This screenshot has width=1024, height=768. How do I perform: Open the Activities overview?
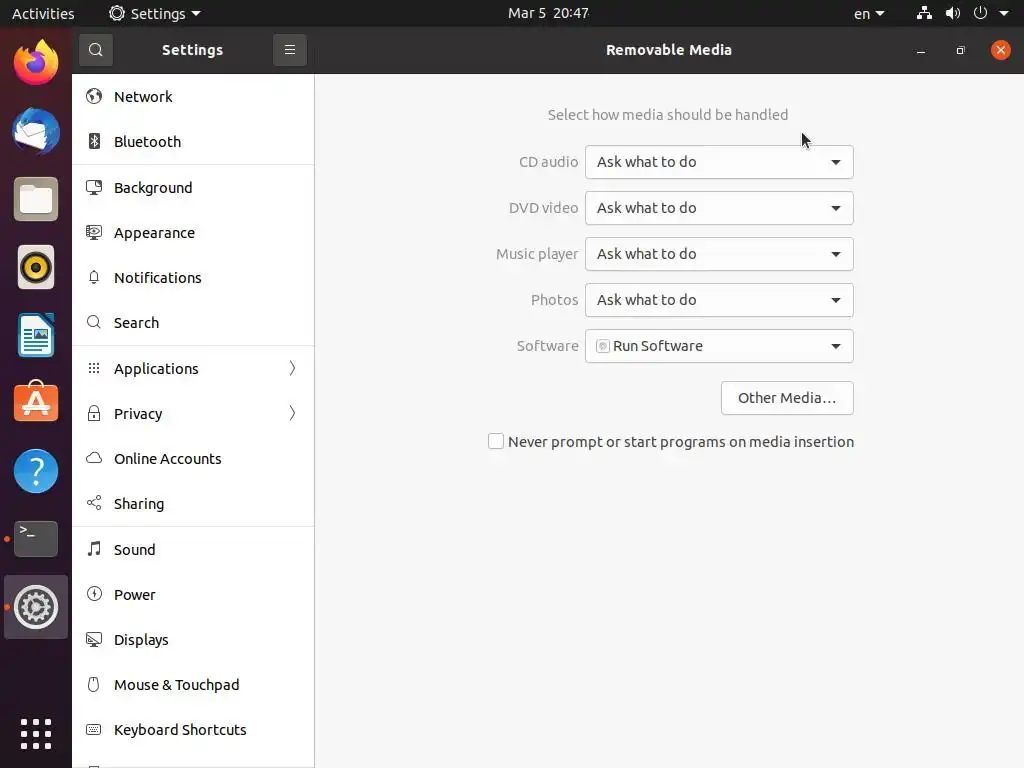point(43,14)
